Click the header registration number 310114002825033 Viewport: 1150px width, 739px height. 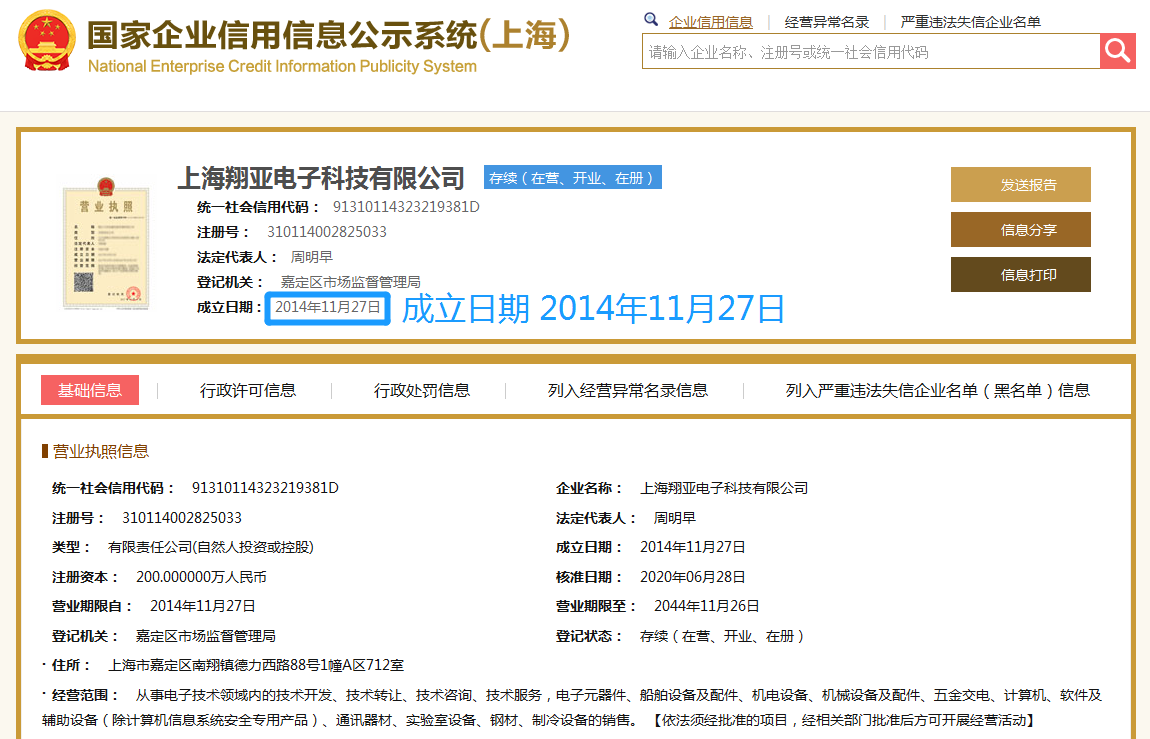tap(326, 232)
